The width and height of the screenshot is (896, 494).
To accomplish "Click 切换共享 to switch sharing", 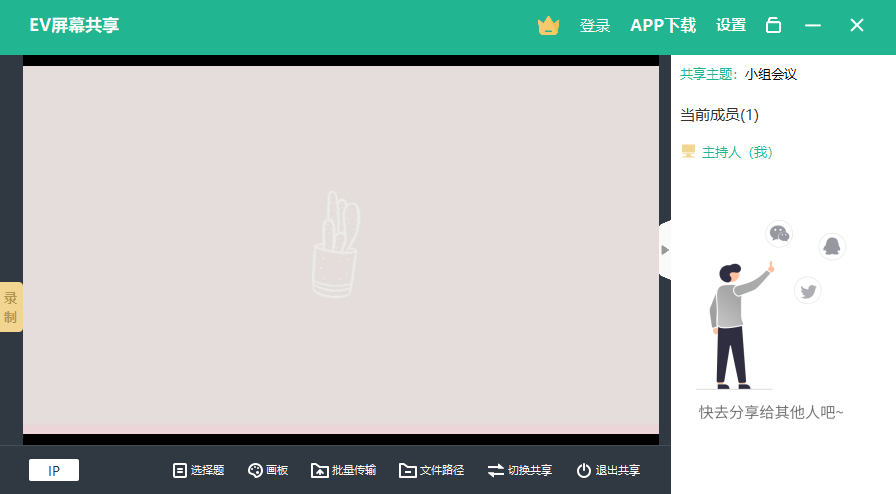I will [519, 470].
